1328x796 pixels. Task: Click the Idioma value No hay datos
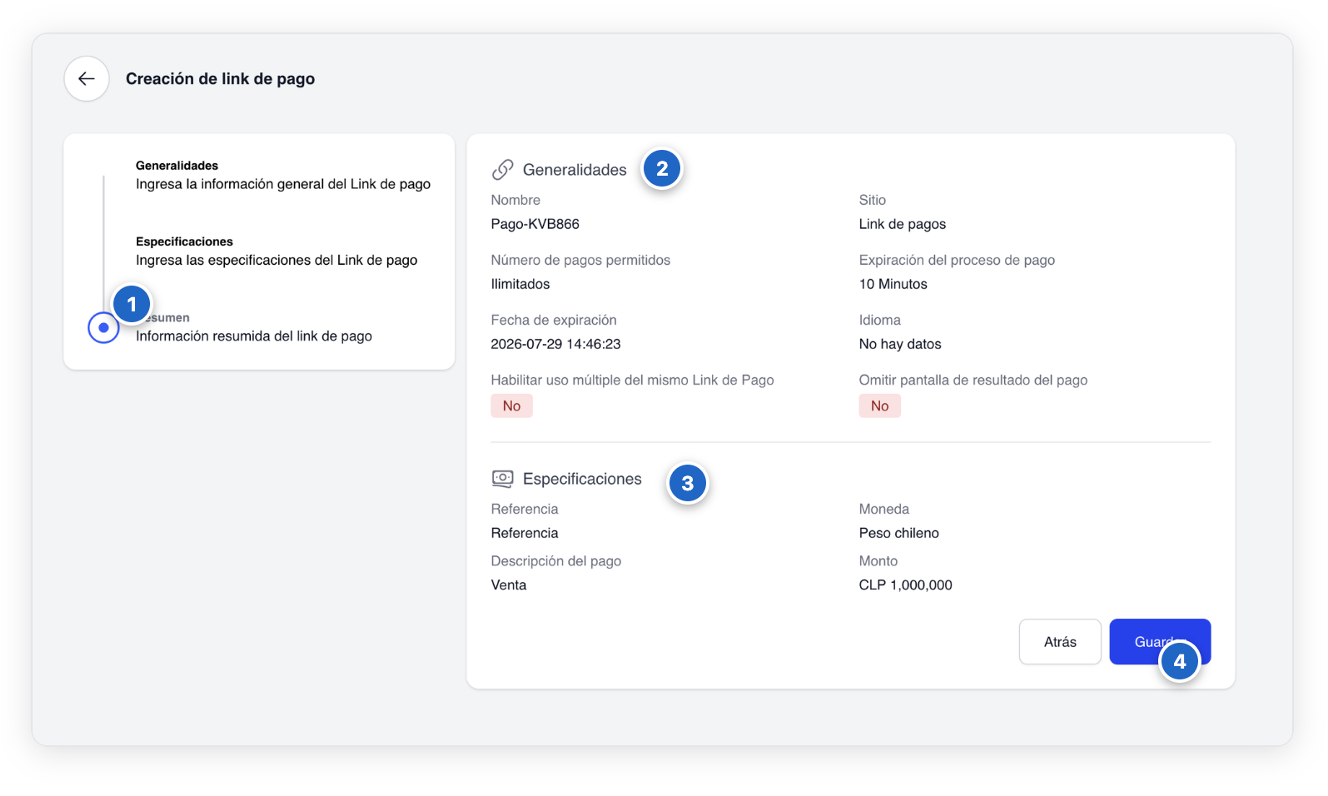tap(900, 344)
